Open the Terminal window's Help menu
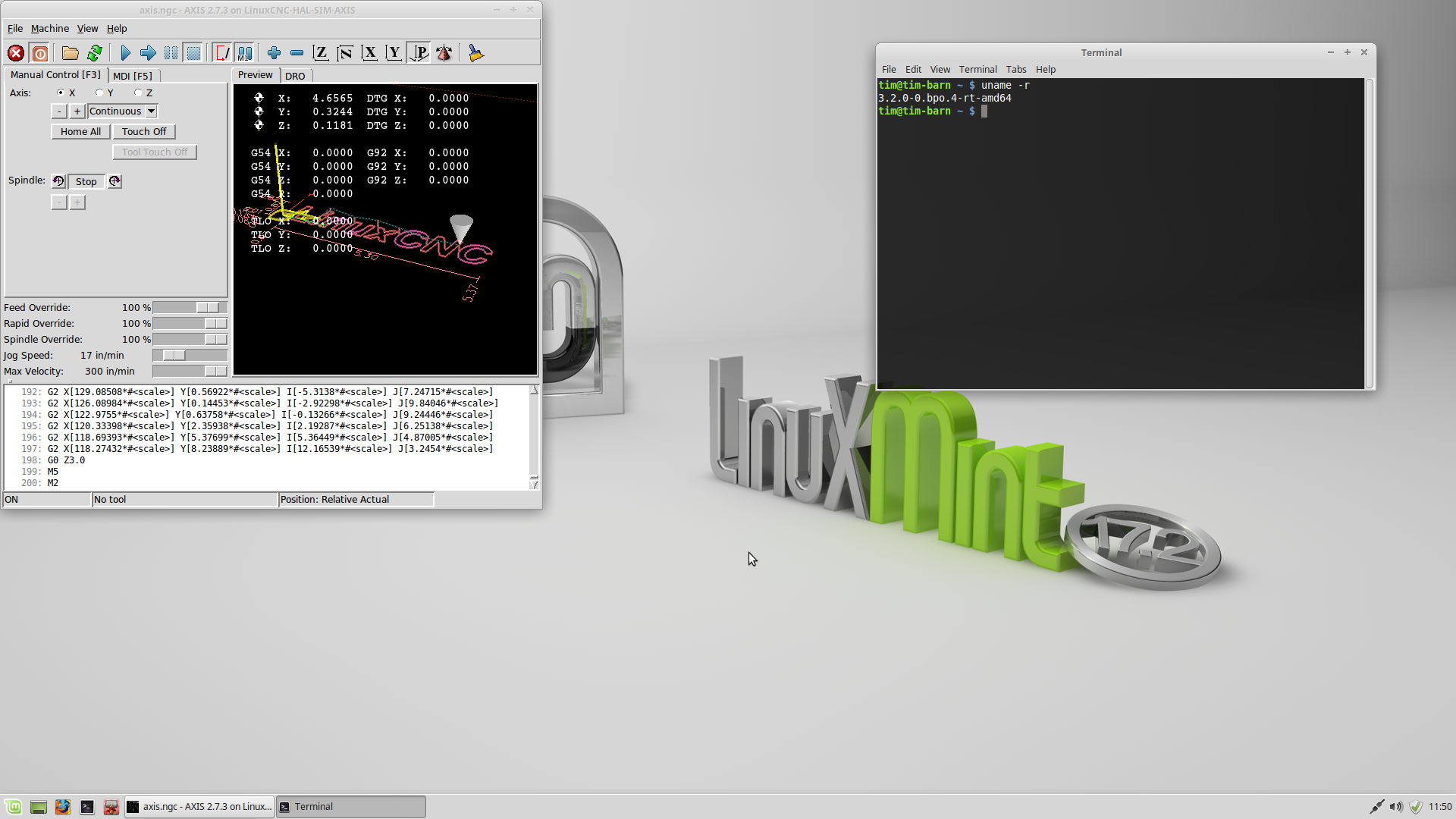Image resolution: width=1456 pixels, height=819 pixels. pyautogui.click(x=1046, y=70)
